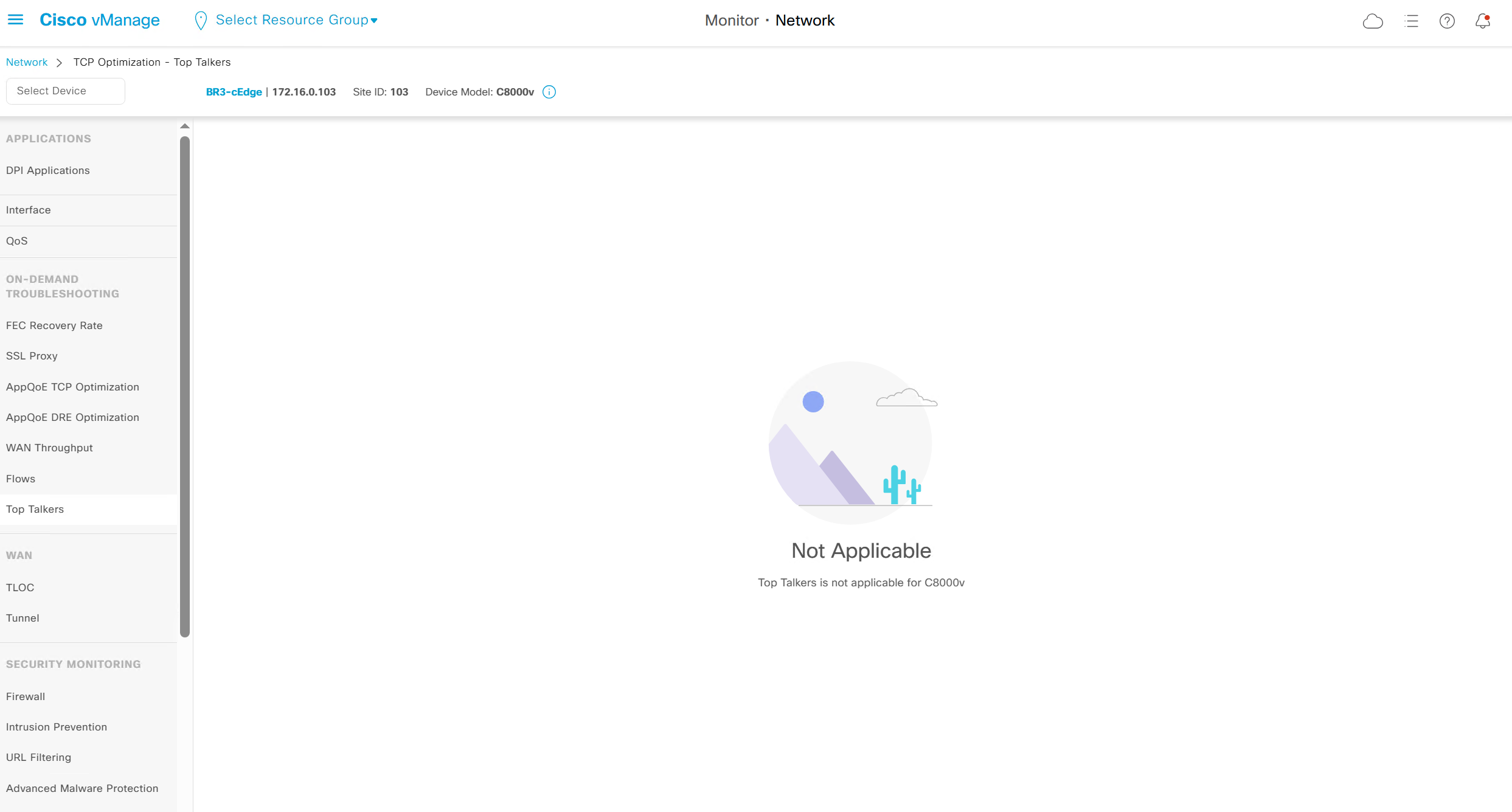Open the task list icon
The height and width of the screenshot is (812, 1512).
[1411, 21]
